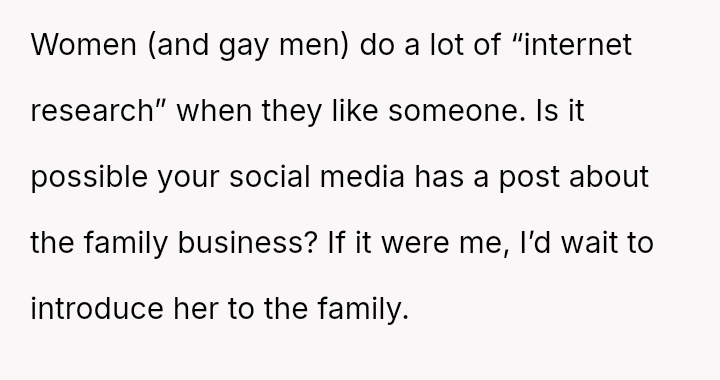The height and width of the screenshot is (380, 720).
Task: Click the word "like" in the second line
Action: pyautogui.click(x=355, y=112)
